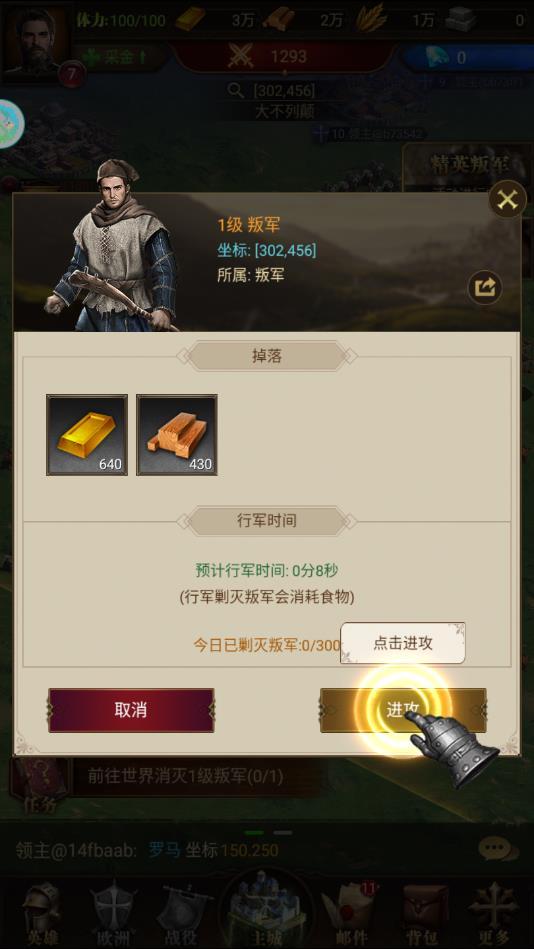Tap the 点击进攻 tooltip bubble
The image size is (534, 949).
tap(403, 643)
